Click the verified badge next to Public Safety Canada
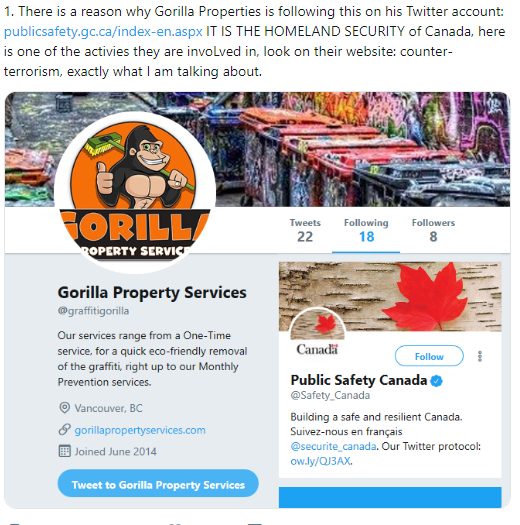The width and height of the screenshot is (520, 525). 436,381
